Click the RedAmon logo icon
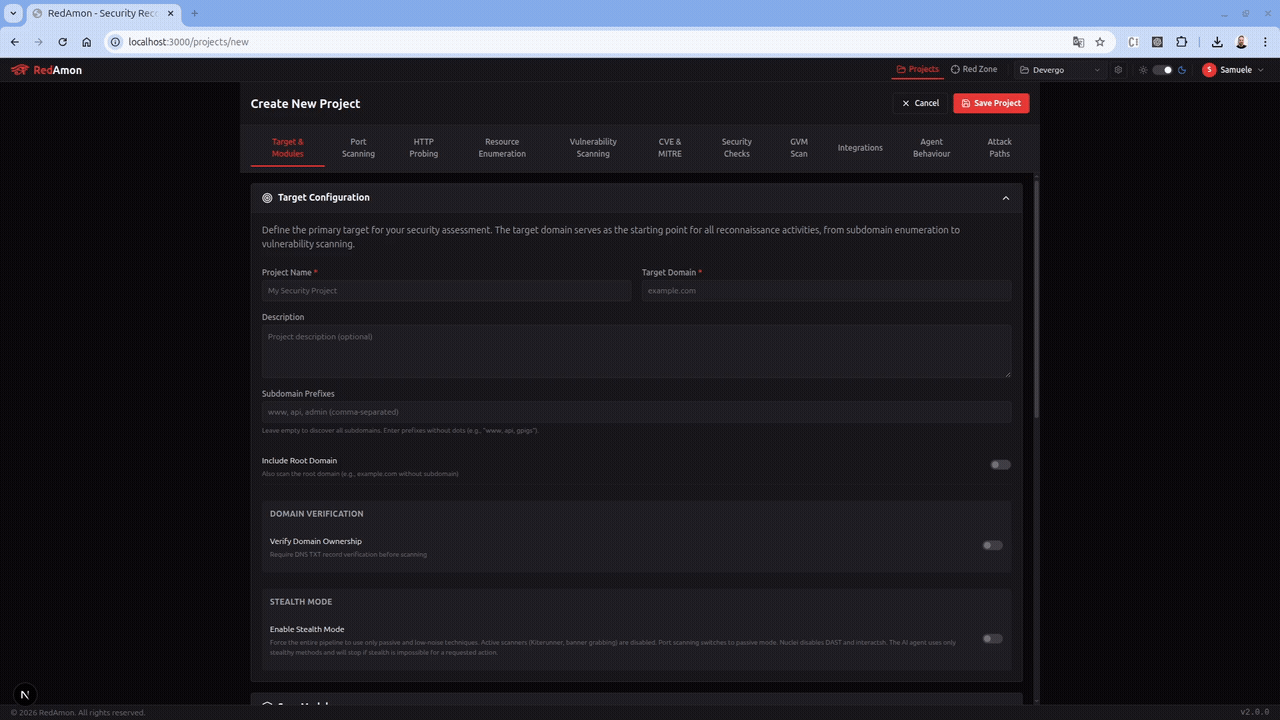This screenshot has height=720, width=1280. tap(19, 70)
